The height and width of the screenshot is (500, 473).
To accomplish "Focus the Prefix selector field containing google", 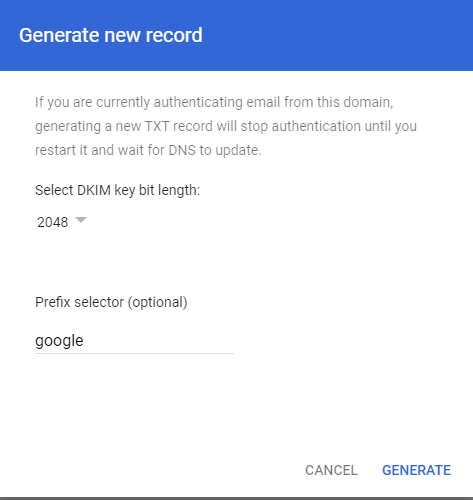I will coord(135,341).
